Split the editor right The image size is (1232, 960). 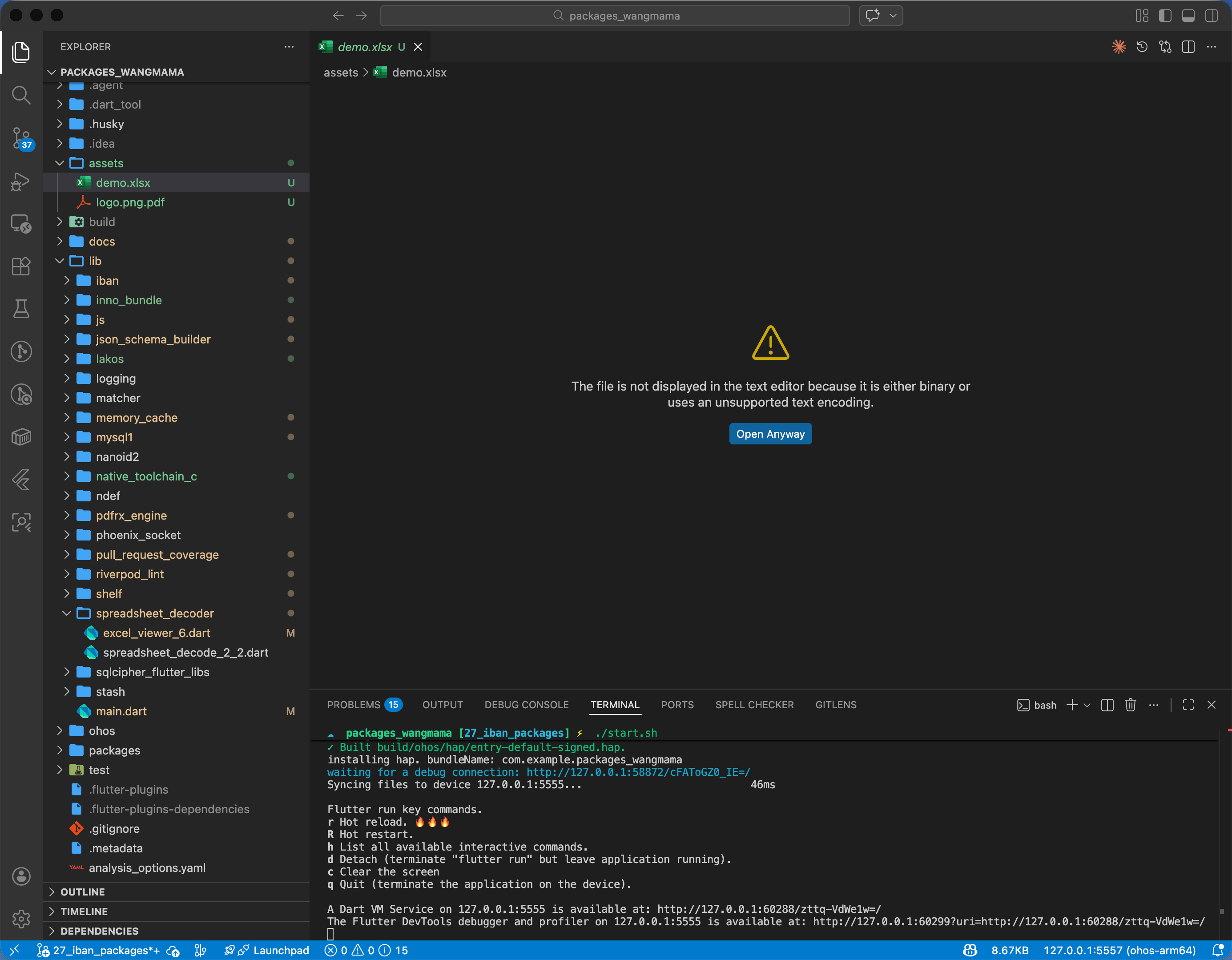click(1188, 47)
